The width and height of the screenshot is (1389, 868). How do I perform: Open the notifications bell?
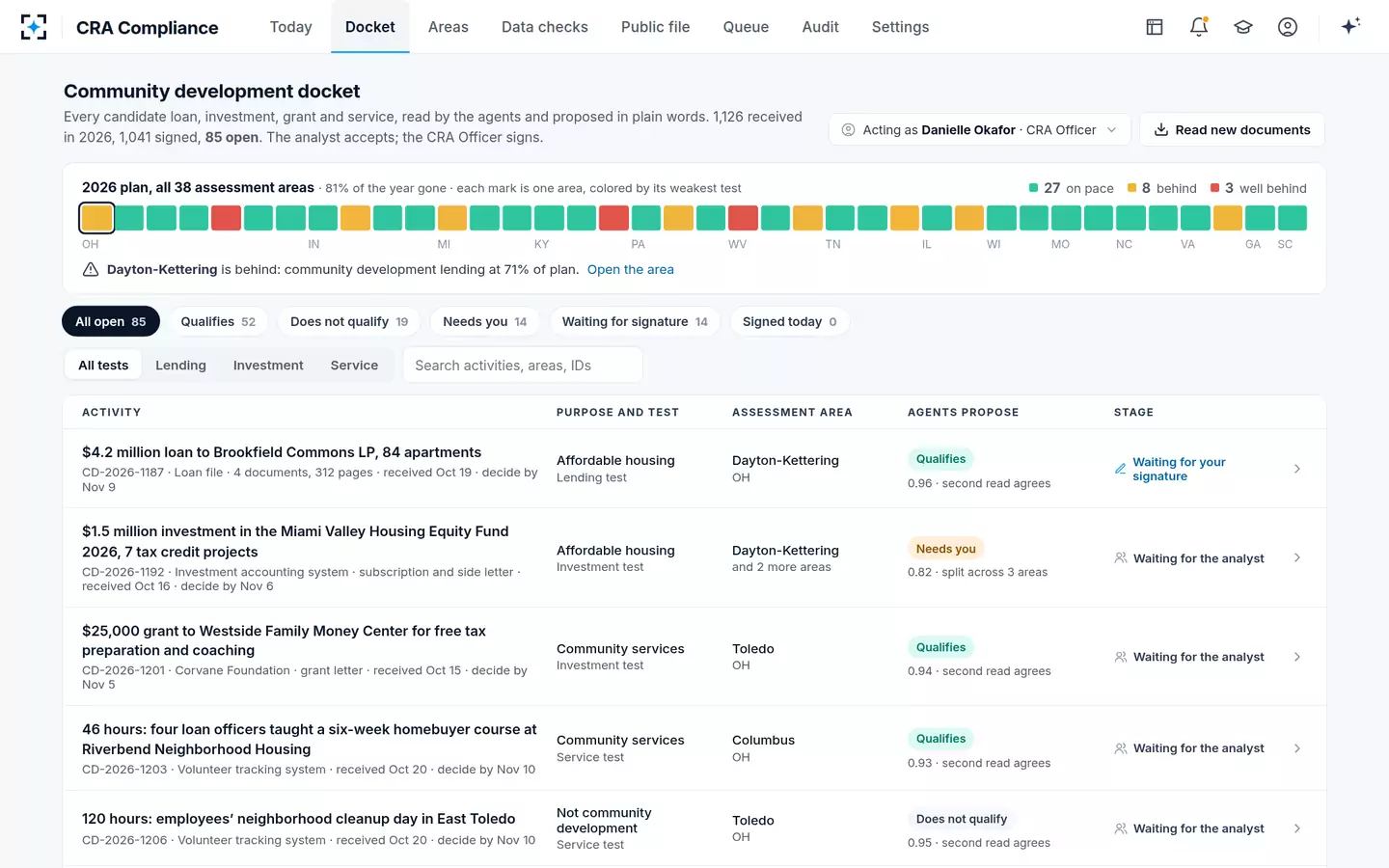point(1199,27)
